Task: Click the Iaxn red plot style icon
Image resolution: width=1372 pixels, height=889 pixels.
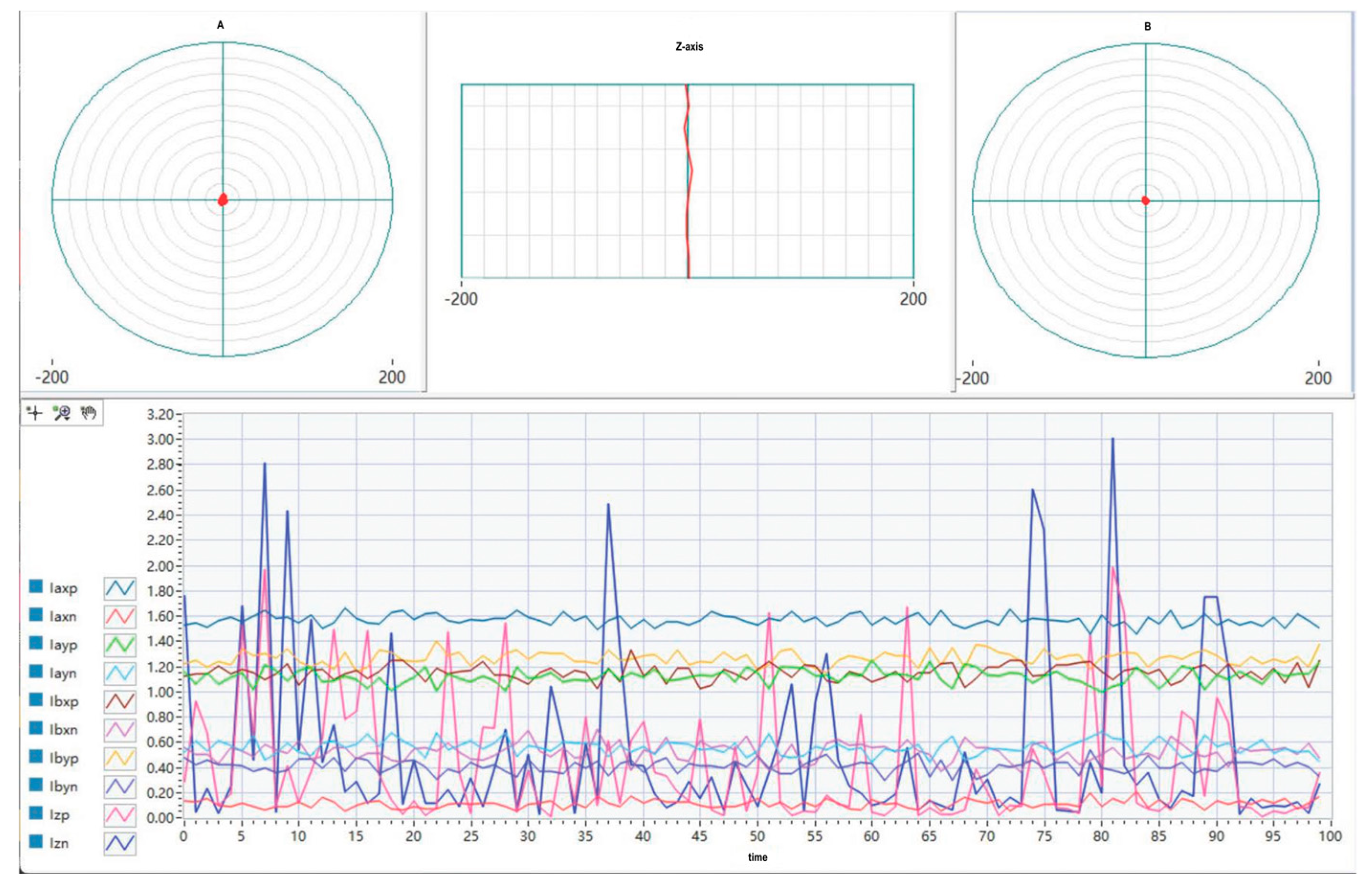Action: click(x=120, y=617)
